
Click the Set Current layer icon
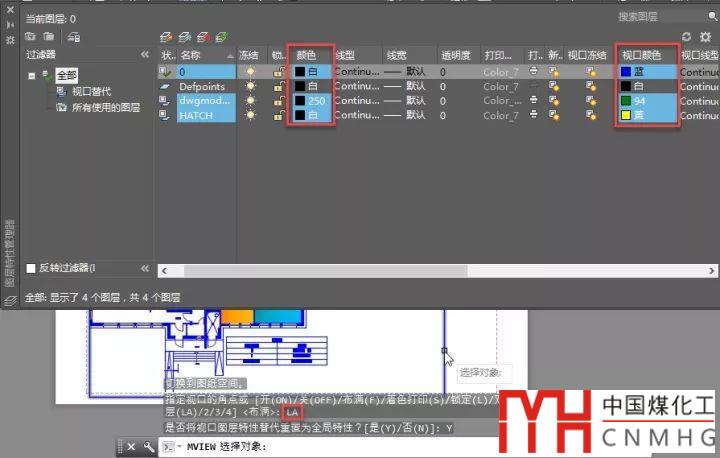pyautogui.click(x=220, y=37)
